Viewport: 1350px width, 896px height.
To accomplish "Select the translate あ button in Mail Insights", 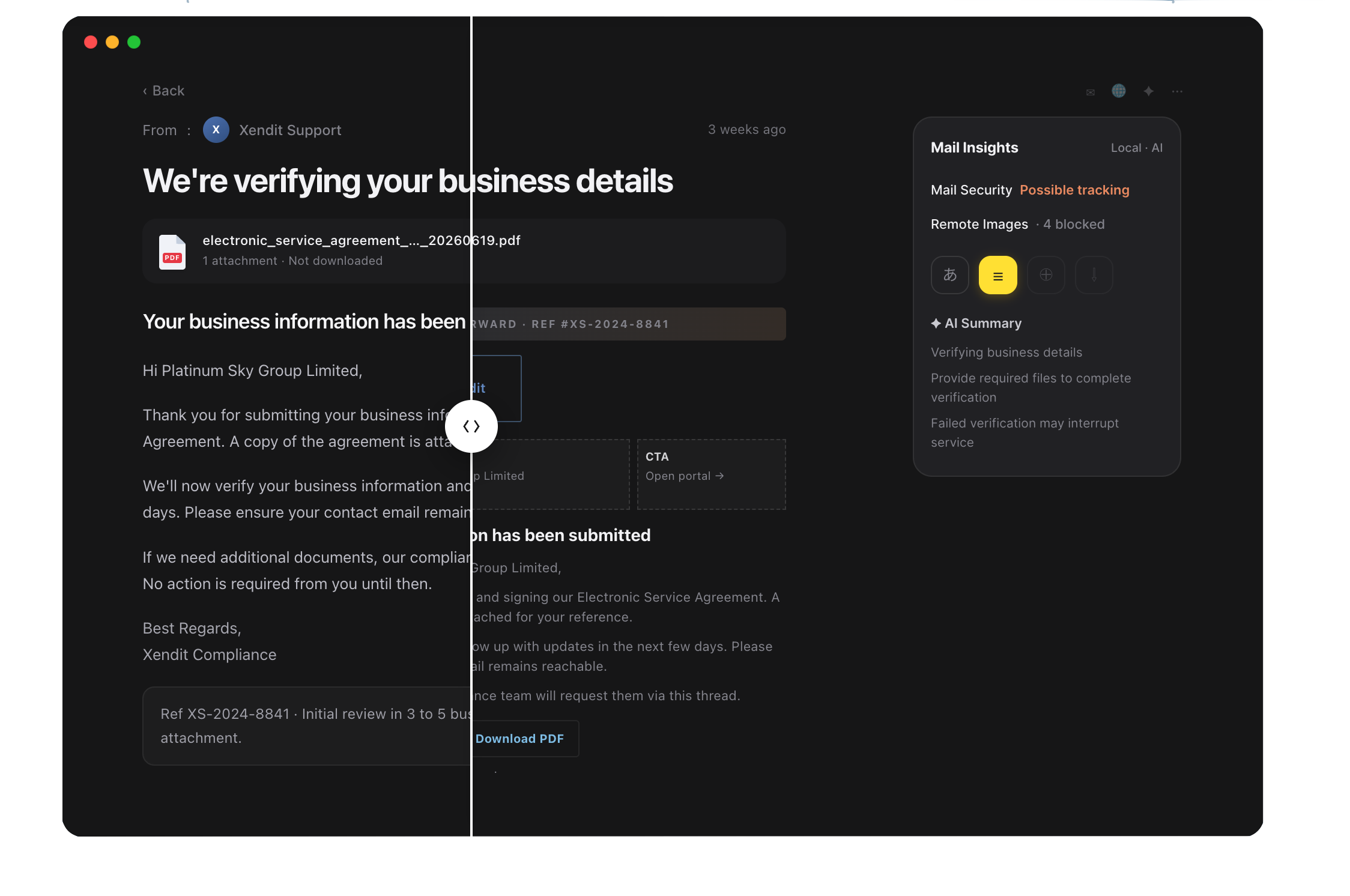I will (950, 275).
